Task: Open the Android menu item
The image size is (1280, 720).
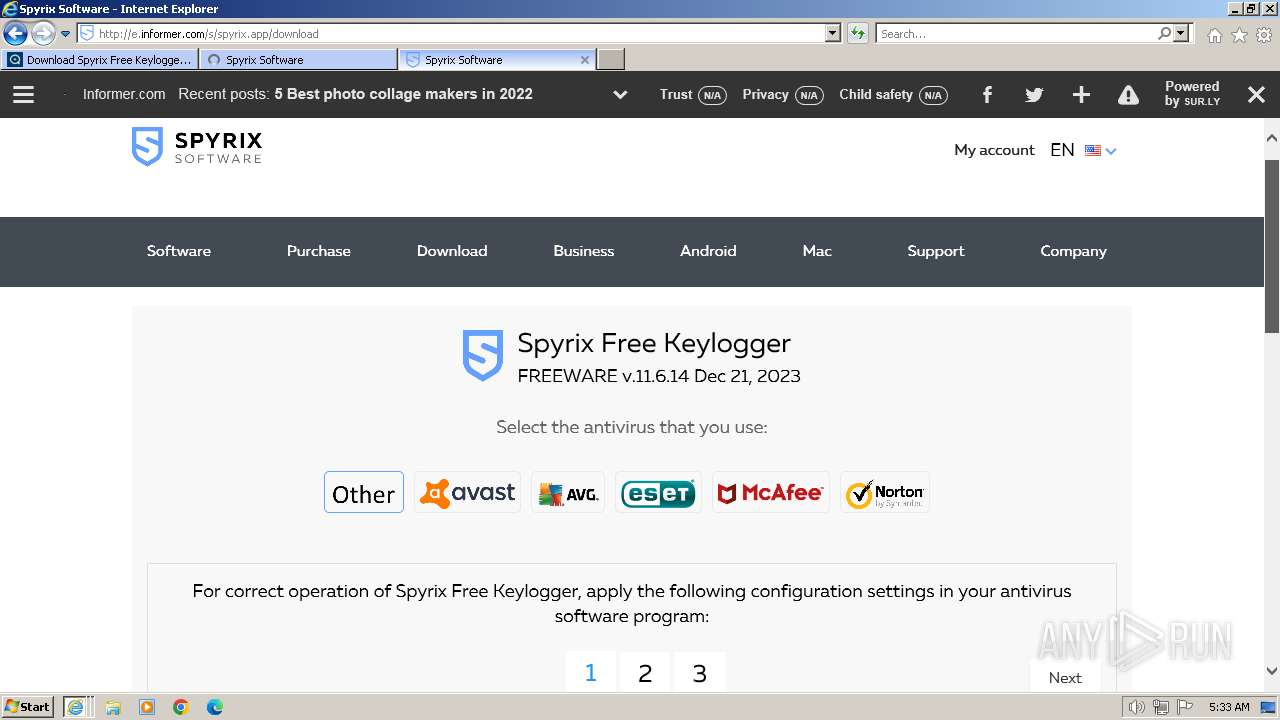Action: click(708, 251)
